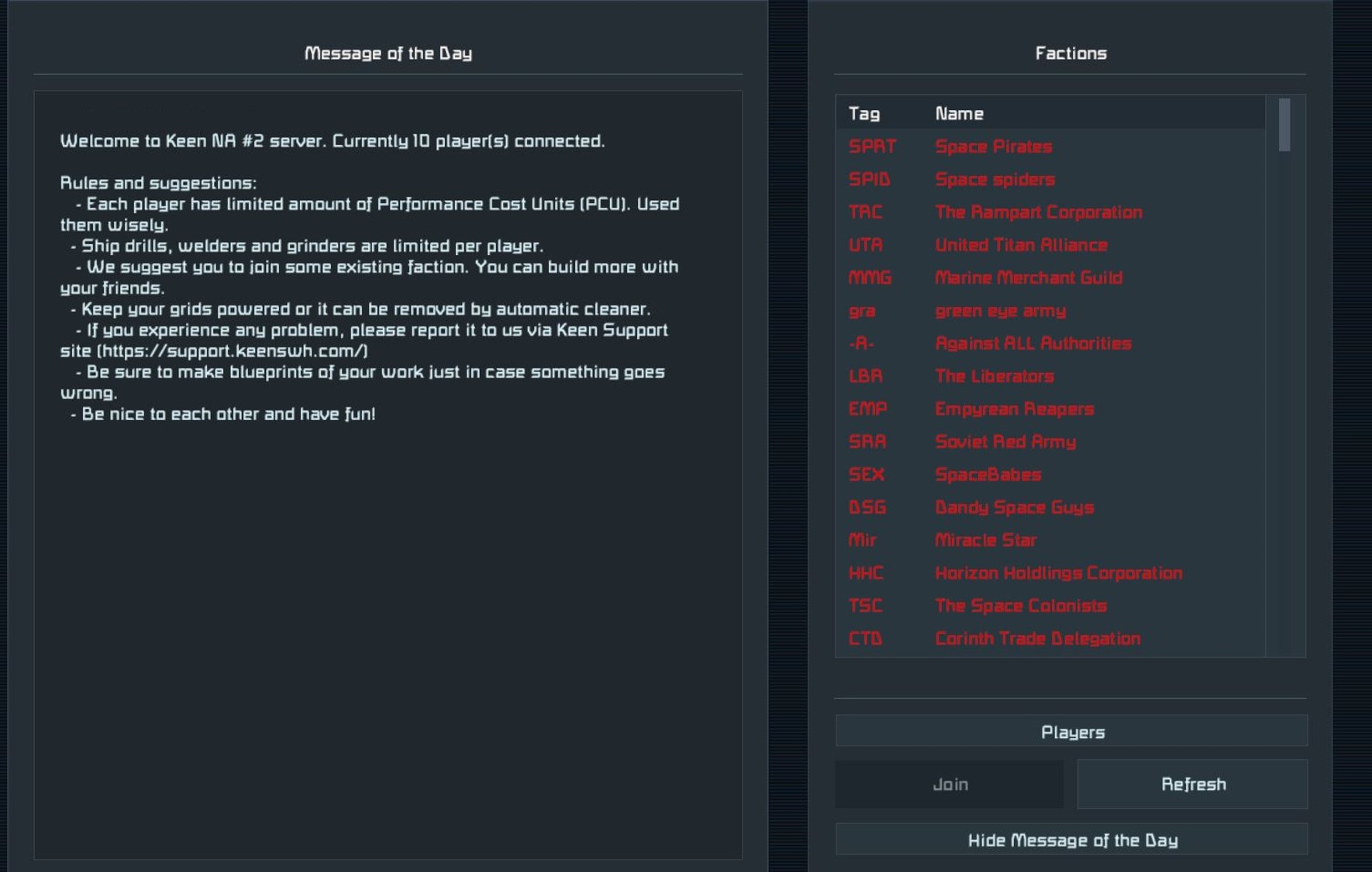Click the Join button
This screenshot has width=1372, height=872.
coord(950,784)
